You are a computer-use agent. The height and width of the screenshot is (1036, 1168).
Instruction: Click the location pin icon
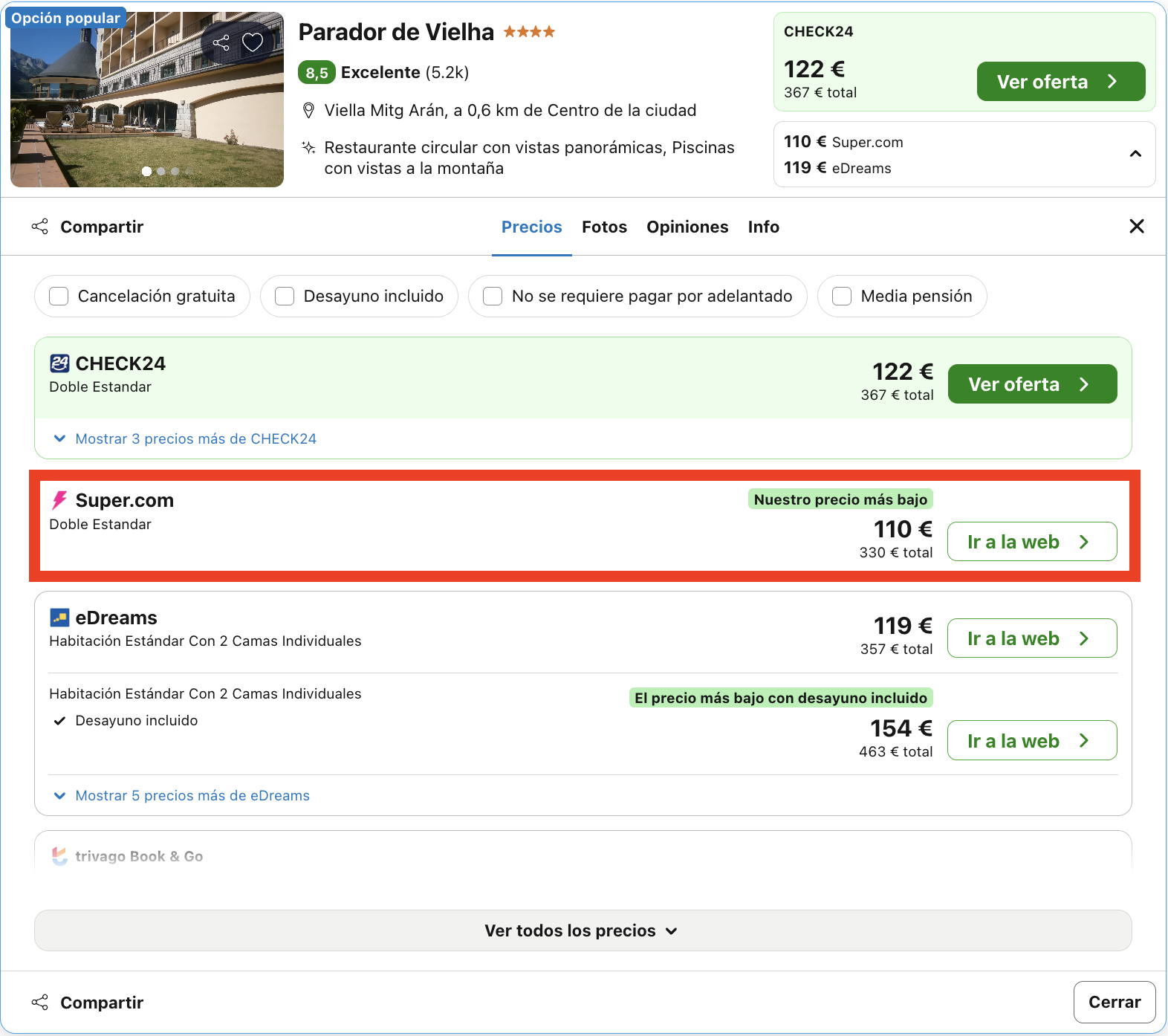tap(308, 111)
